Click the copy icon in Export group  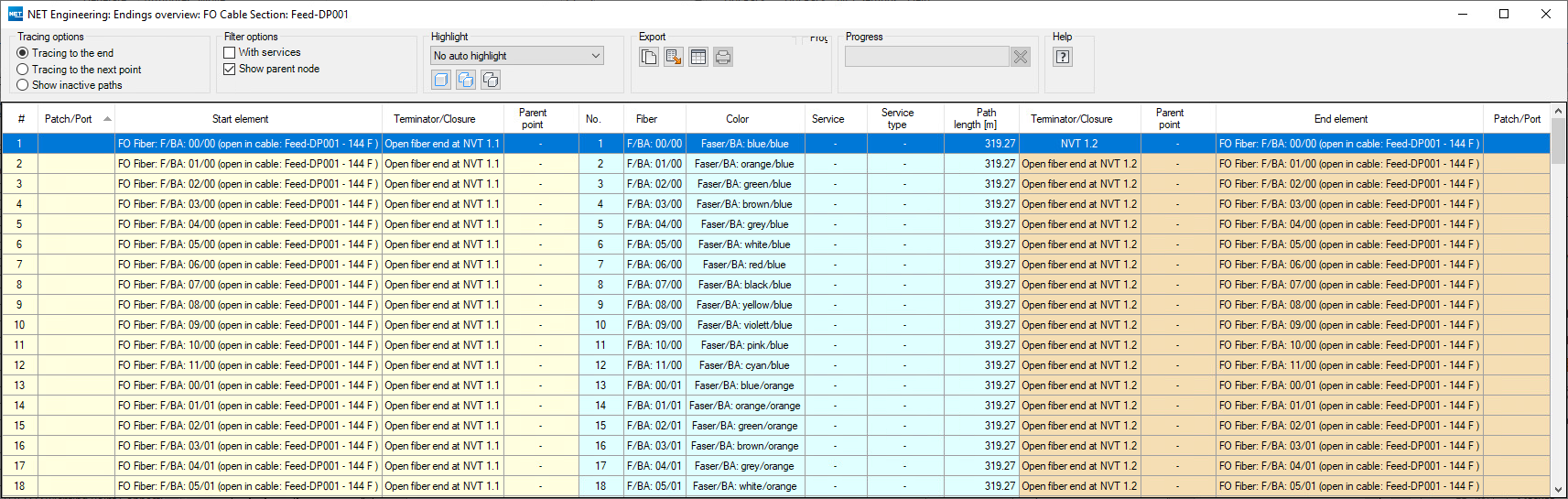(649, 57)
